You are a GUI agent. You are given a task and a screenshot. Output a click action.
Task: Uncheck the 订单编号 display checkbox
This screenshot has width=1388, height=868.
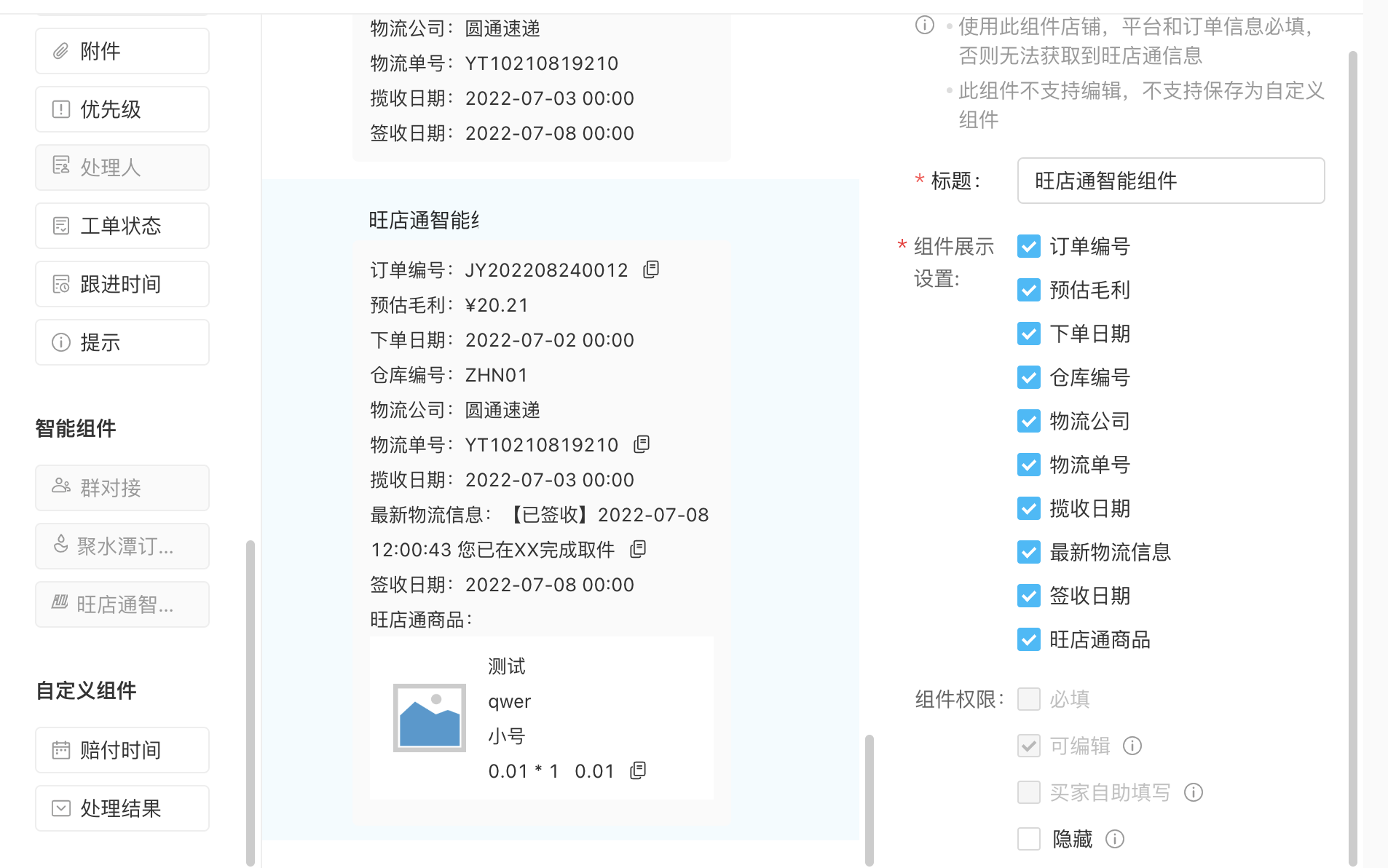[1029, 246]
